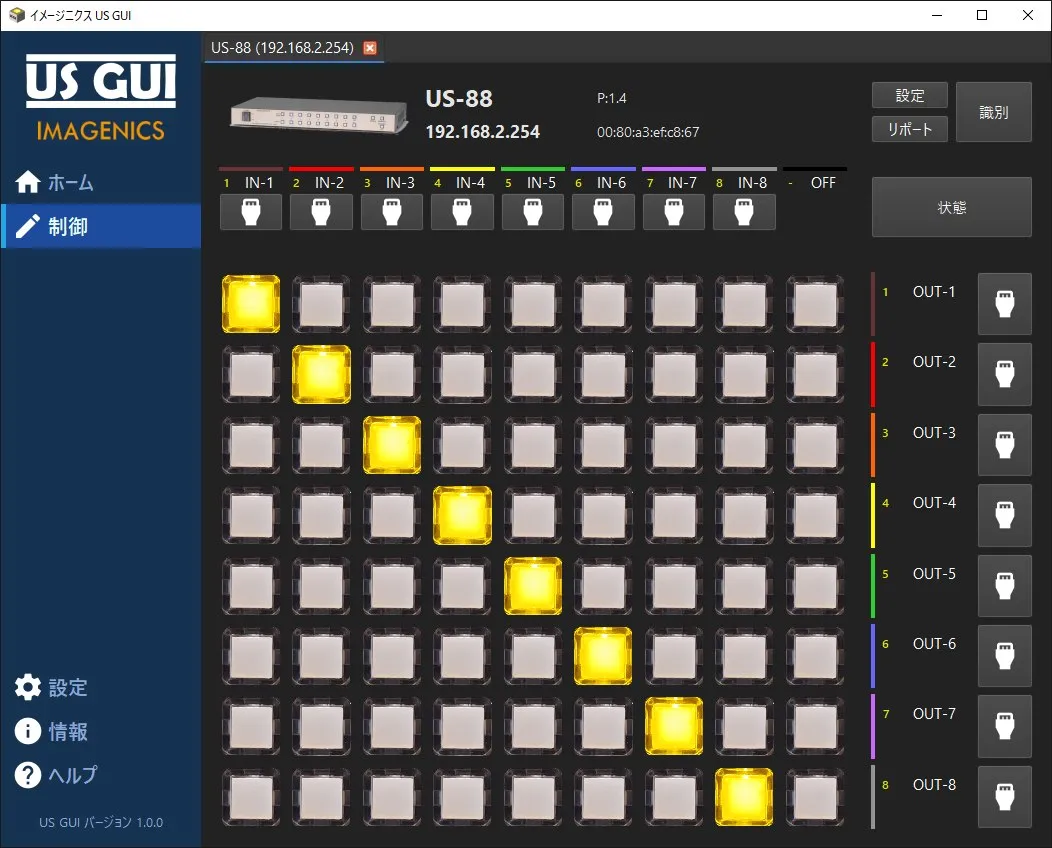Click the IN-1 connector icon button

[251, 213]
